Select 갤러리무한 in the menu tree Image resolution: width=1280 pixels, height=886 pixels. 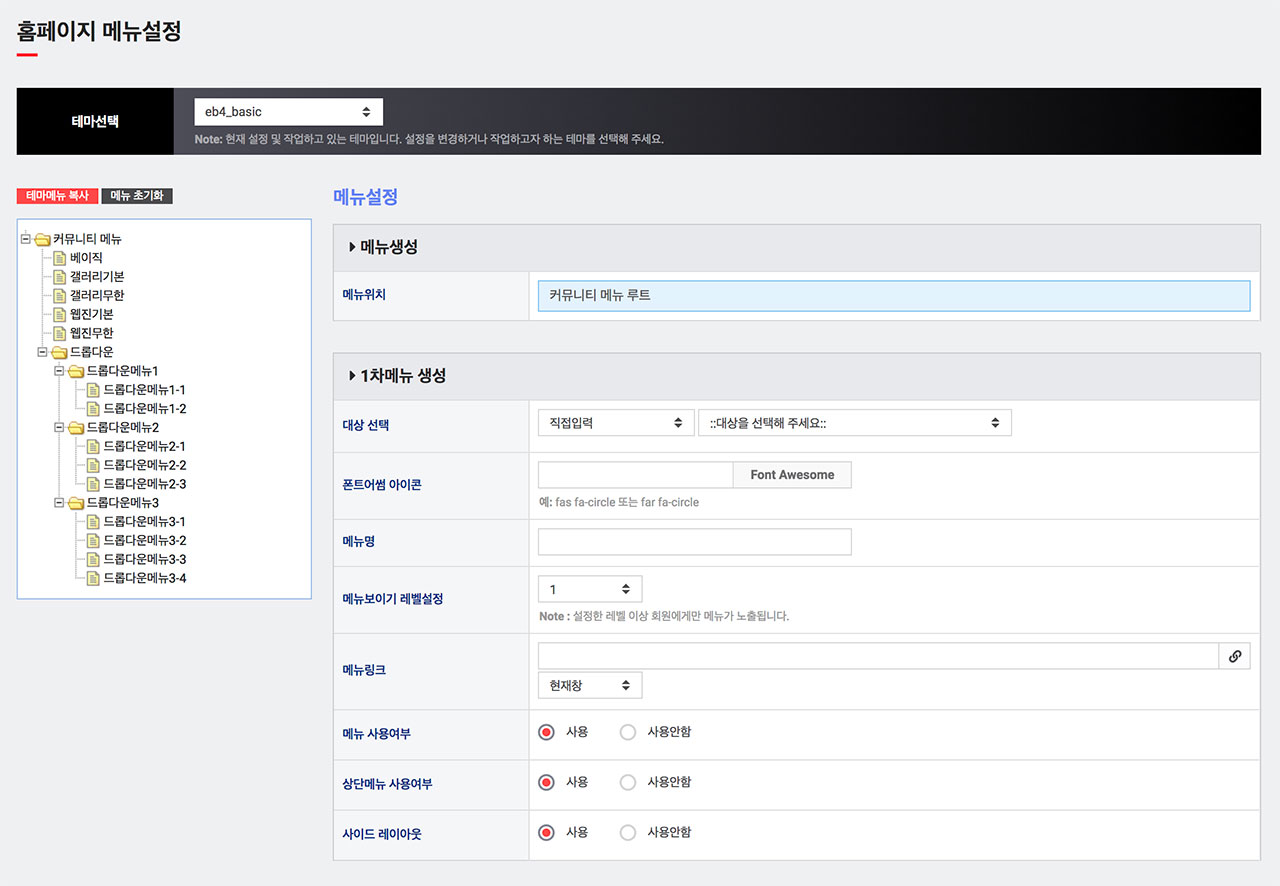point(97,296)
